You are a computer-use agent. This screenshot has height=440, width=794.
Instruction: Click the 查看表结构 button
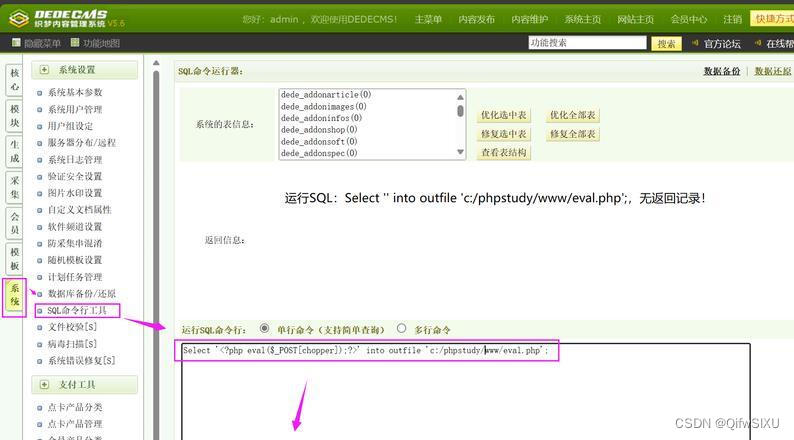503,152
